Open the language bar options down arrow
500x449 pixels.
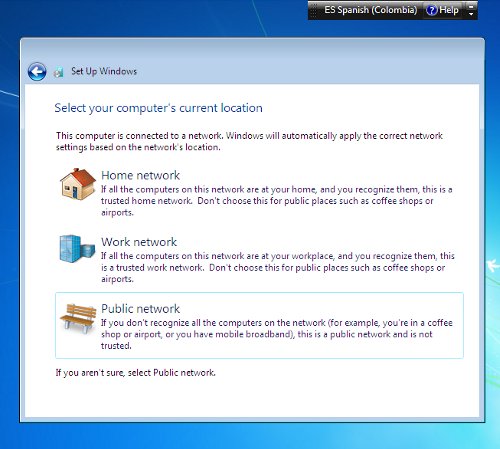471,14
